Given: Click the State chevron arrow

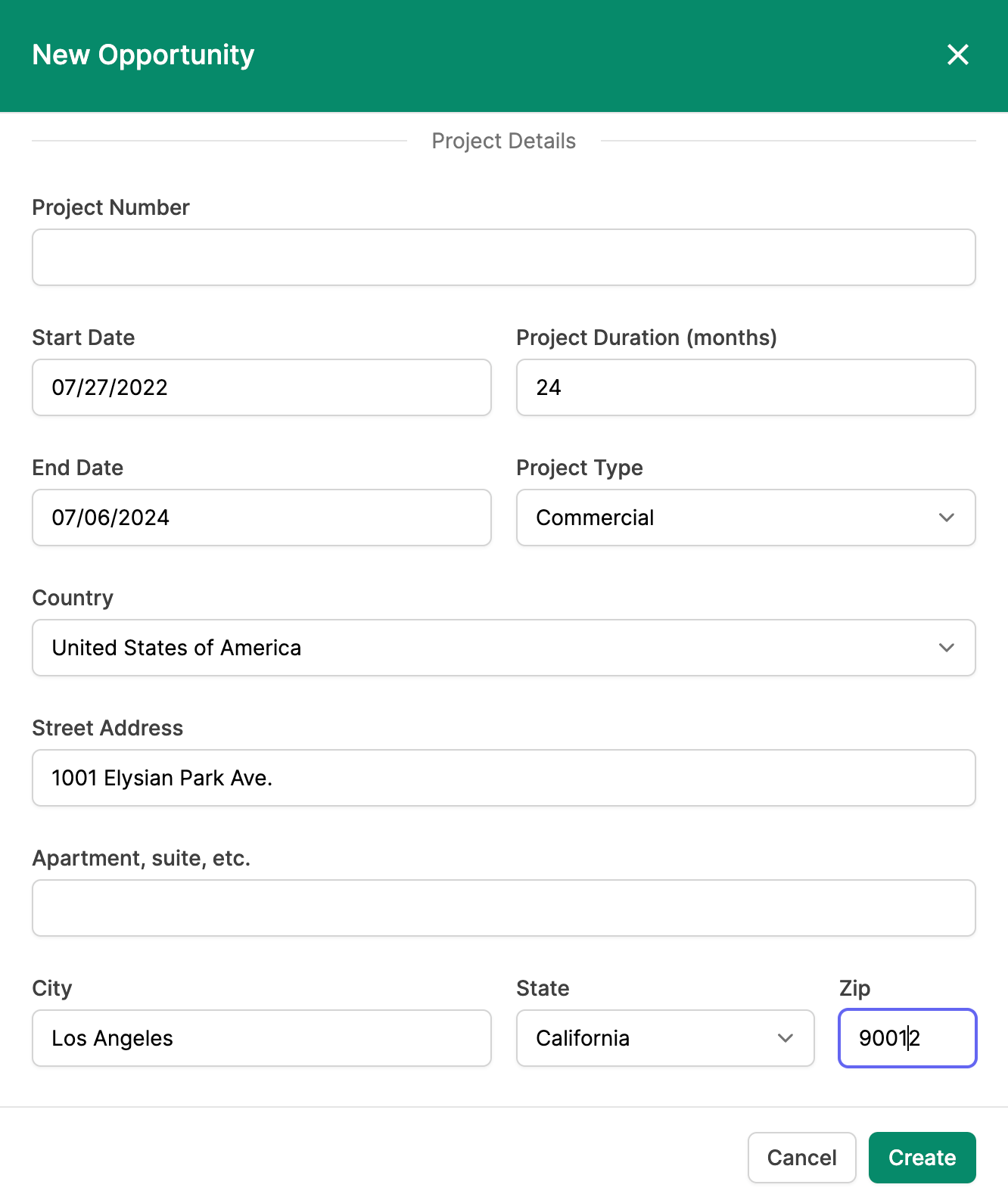Looking at the screenshot, I should coord(786,1038).
